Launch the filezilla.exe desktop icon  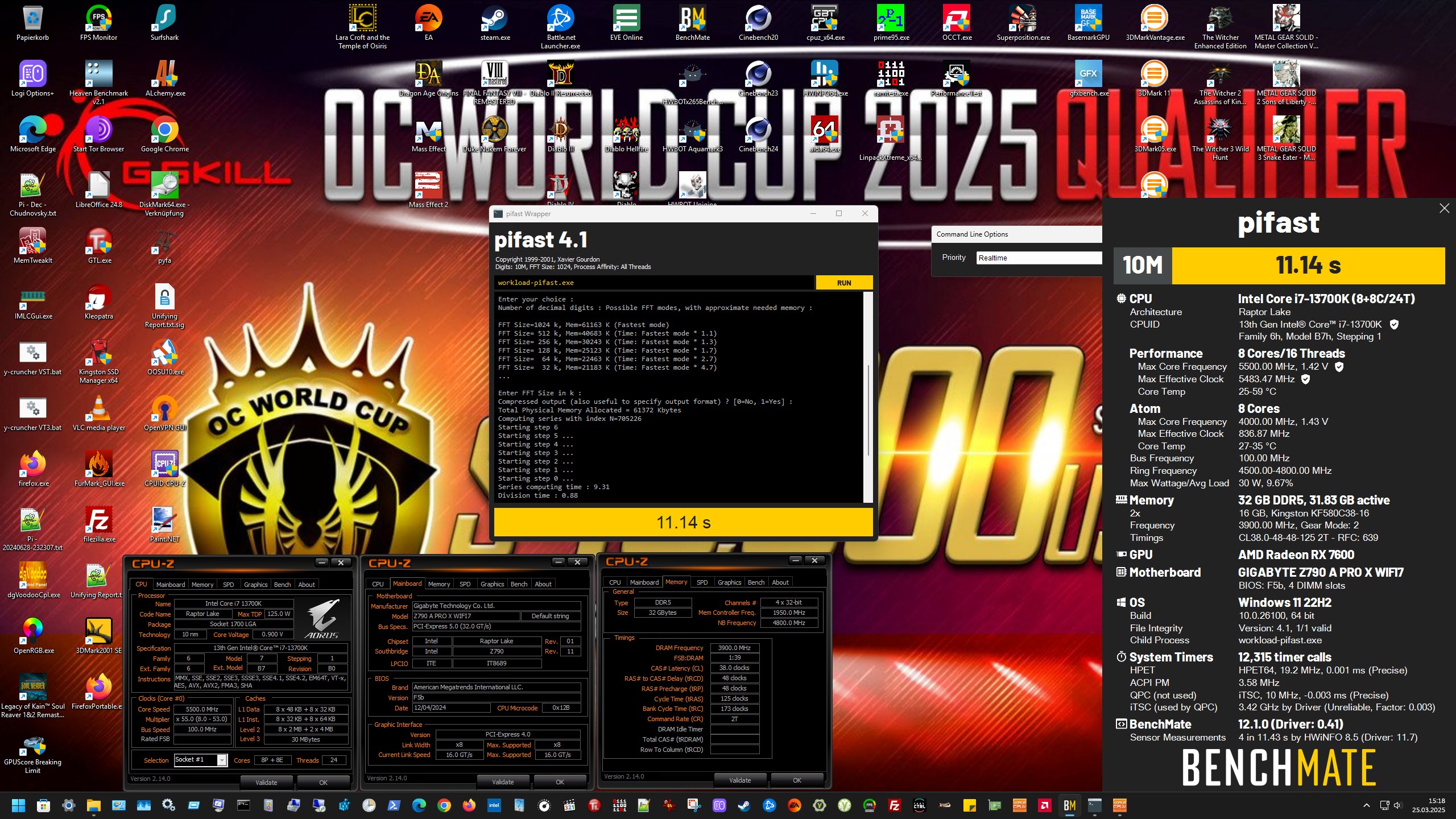(99, 525)
